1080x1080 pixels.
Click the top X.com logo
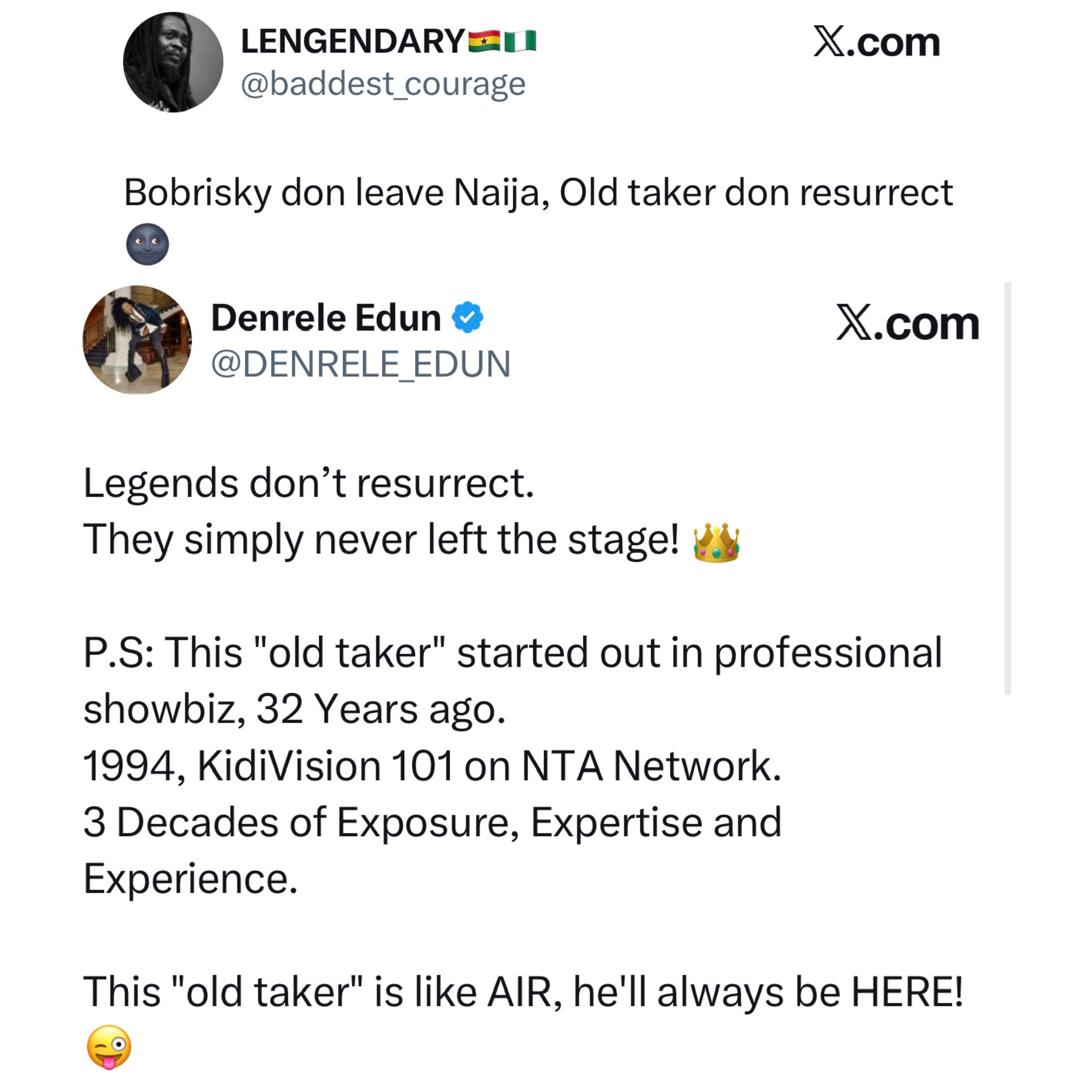coord(876,42)
